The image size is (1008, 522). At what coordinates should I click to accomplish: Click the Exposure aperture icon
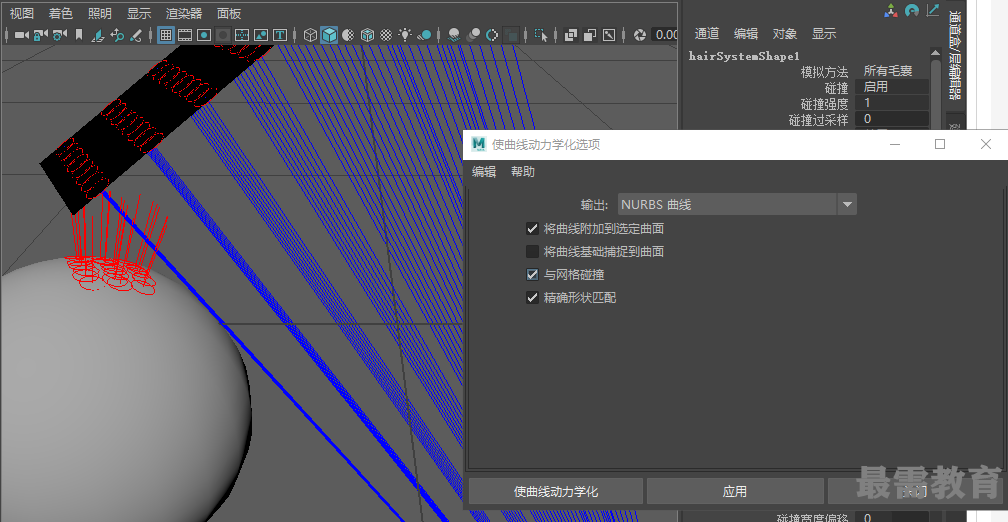click(x=639, y=35)
